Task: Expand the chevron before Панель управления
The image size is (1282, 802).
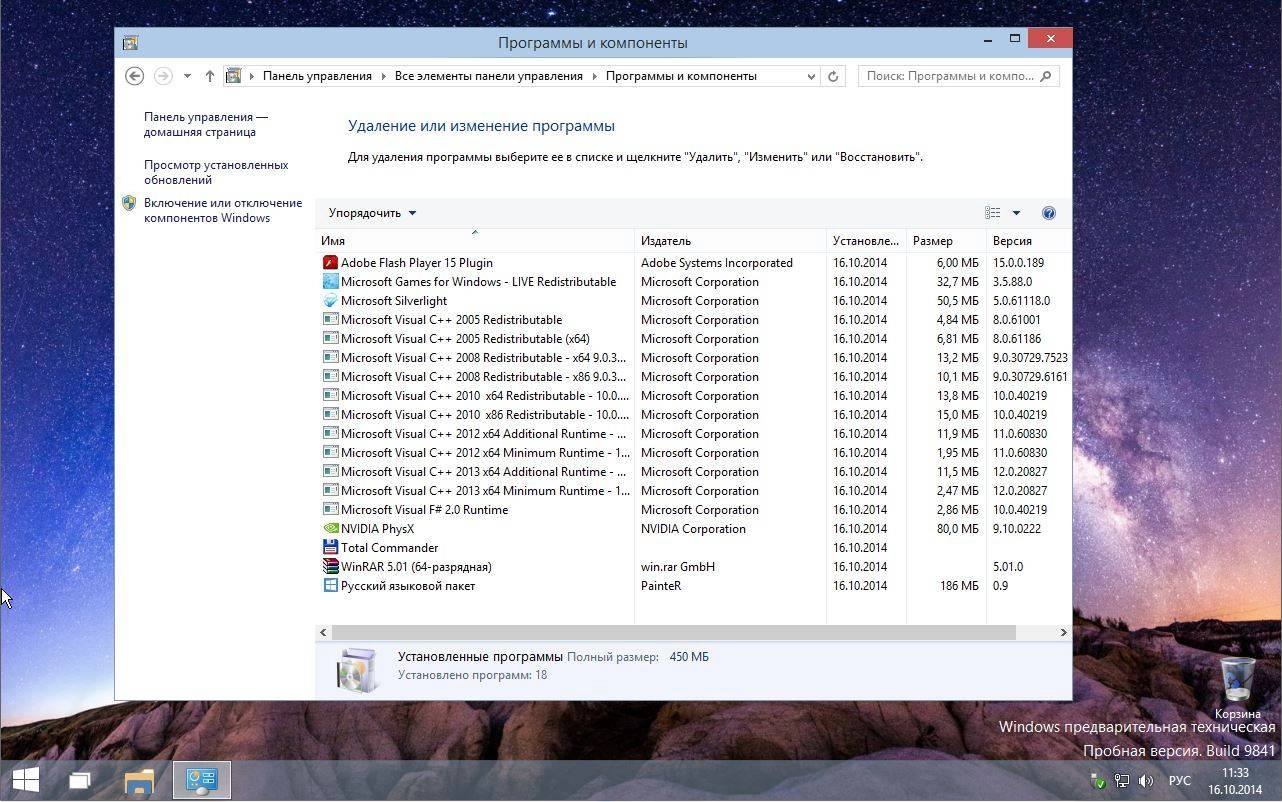Action: [252, 76]
